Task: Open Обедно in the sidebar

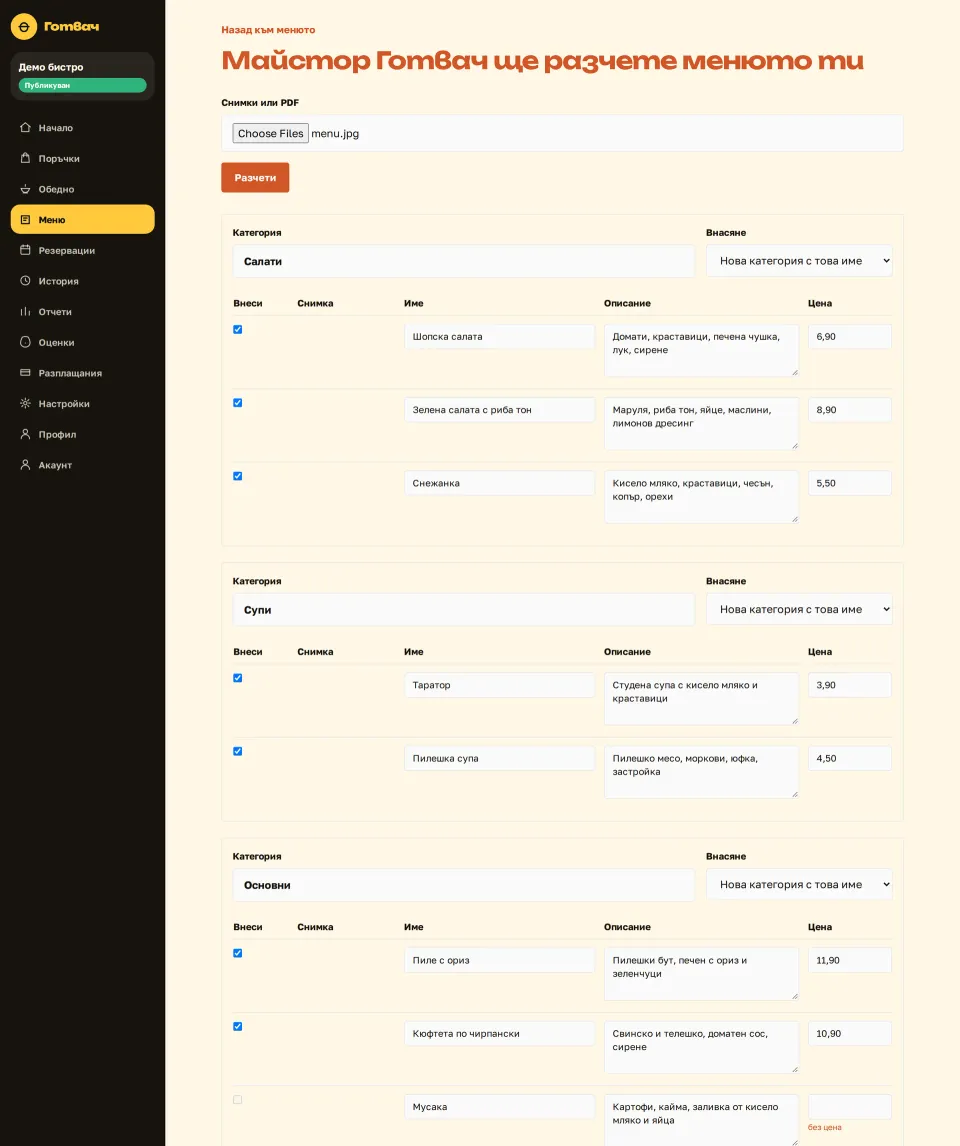Action: [83, 189]
